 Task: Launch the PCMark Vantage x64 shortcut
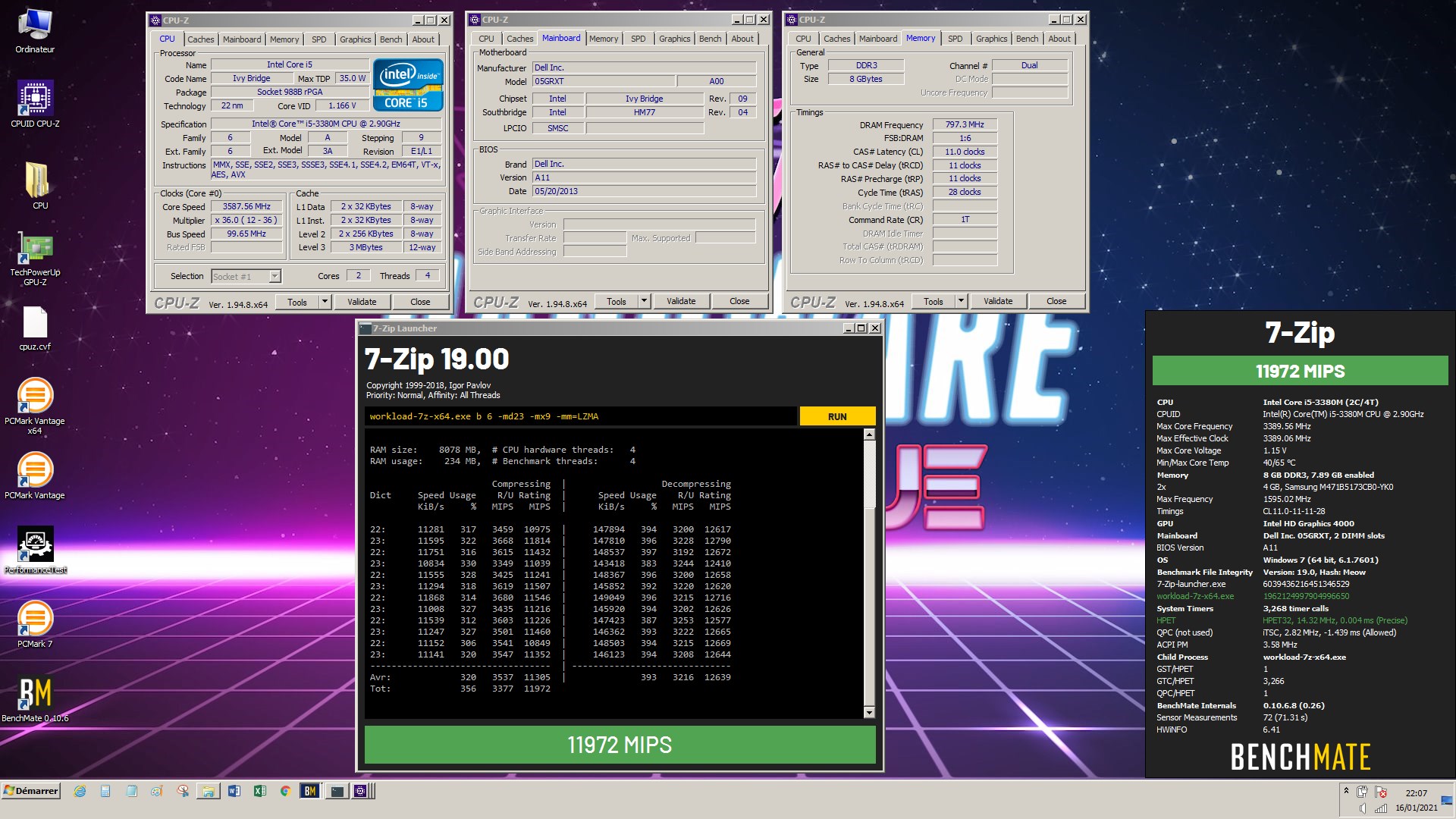point(35,406)
